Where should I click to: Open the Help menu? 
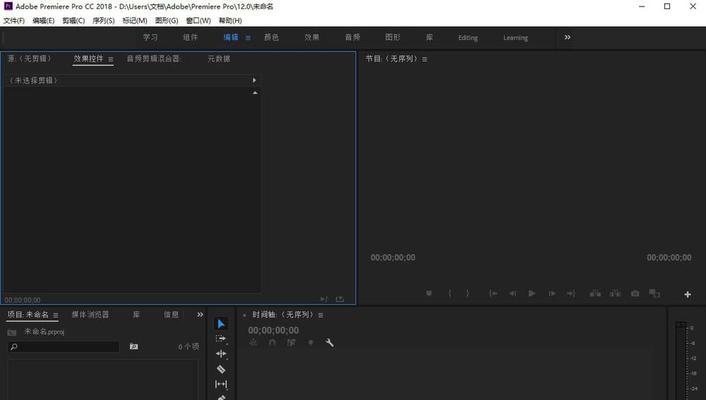tap(230, 21)
